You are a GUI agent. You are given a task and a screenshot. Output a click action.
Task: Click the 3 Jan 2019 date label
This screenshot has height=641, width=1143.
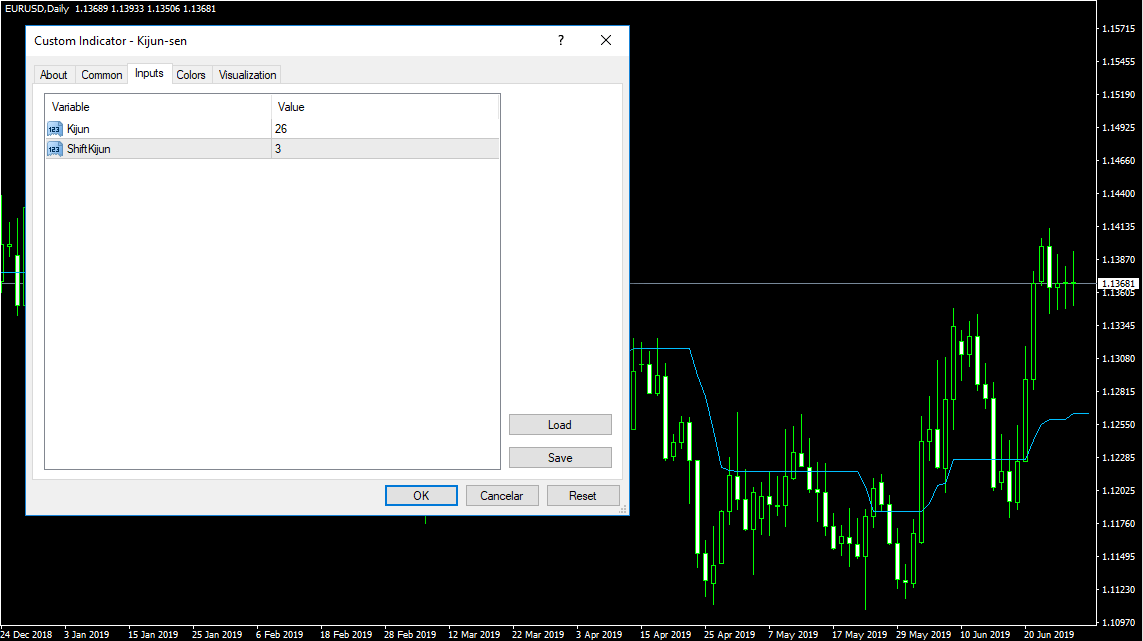pos(86,634)
